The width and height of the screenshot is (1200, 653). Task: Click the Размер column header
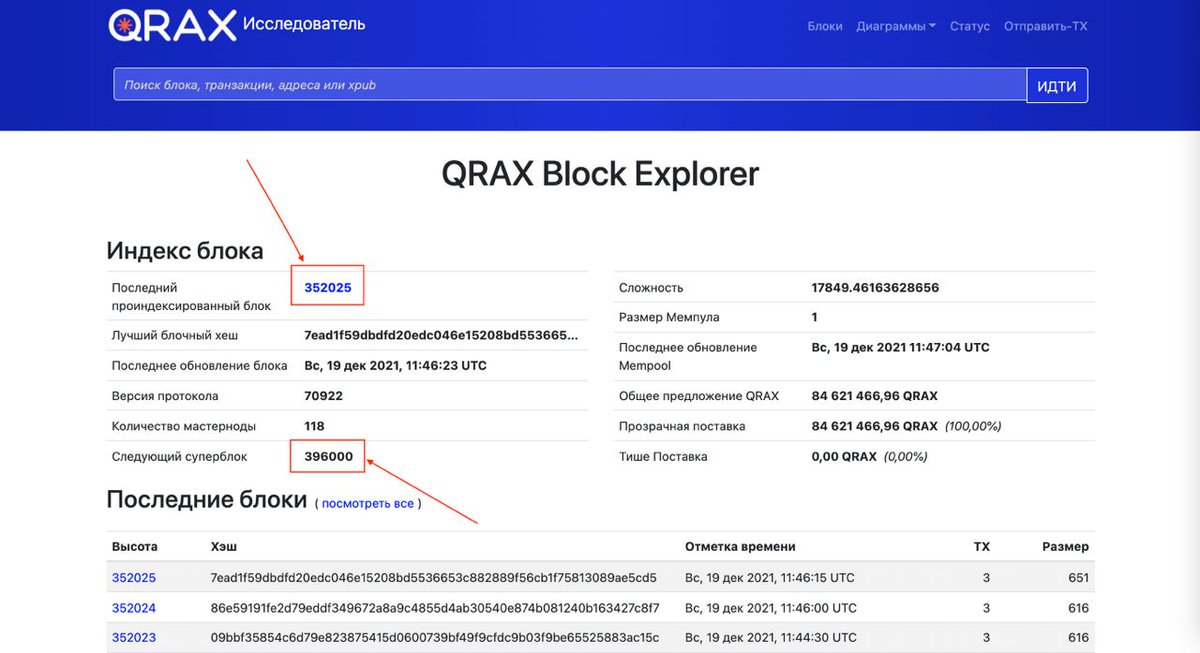(1065, 547)
